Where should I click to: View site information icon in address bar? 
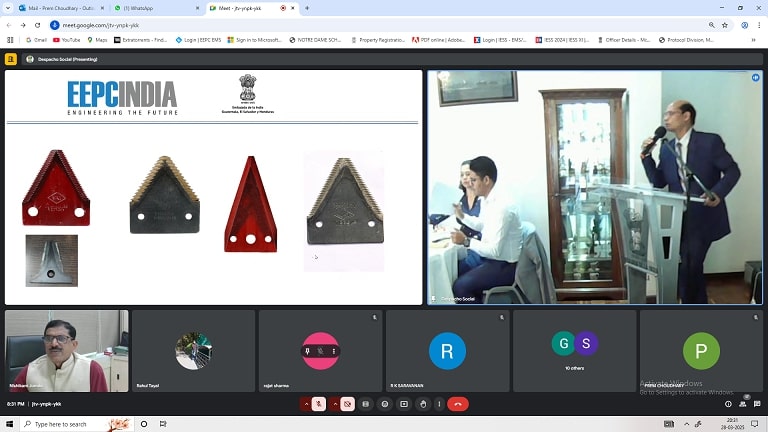[54, 25]
